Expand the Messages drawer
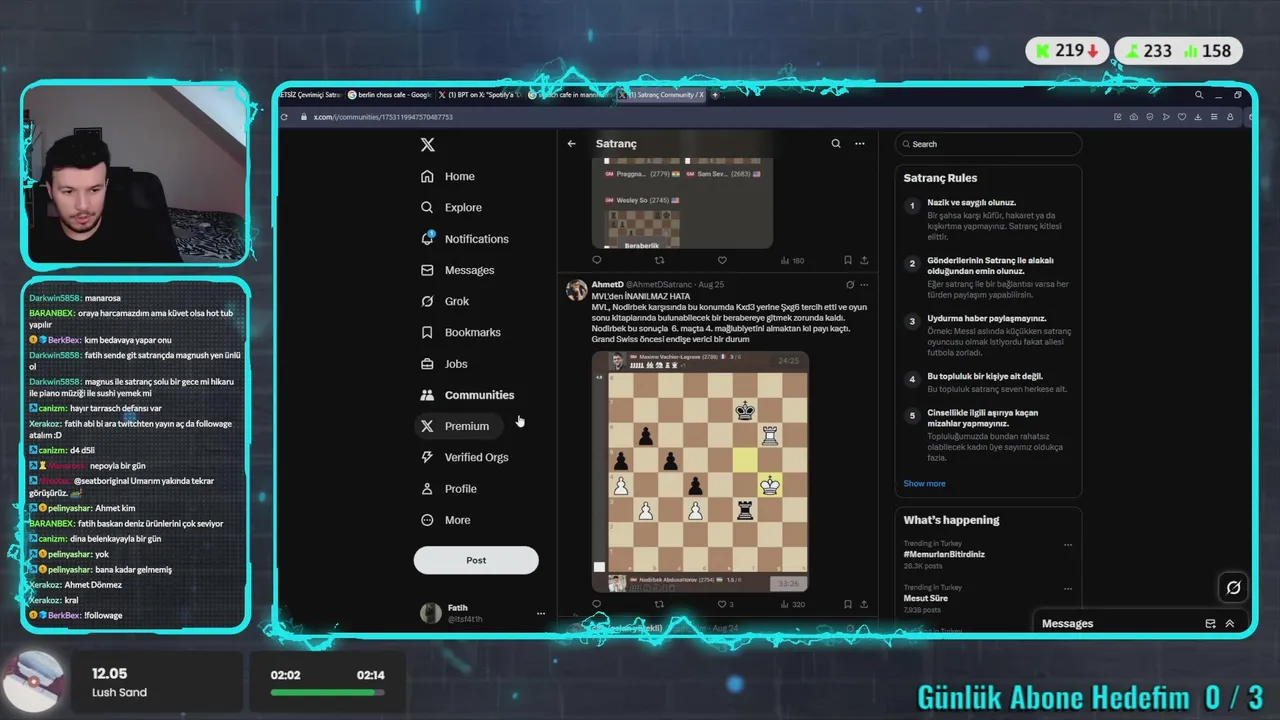This screenshot has height=720, width=1280. click(x=1230, y=624)
